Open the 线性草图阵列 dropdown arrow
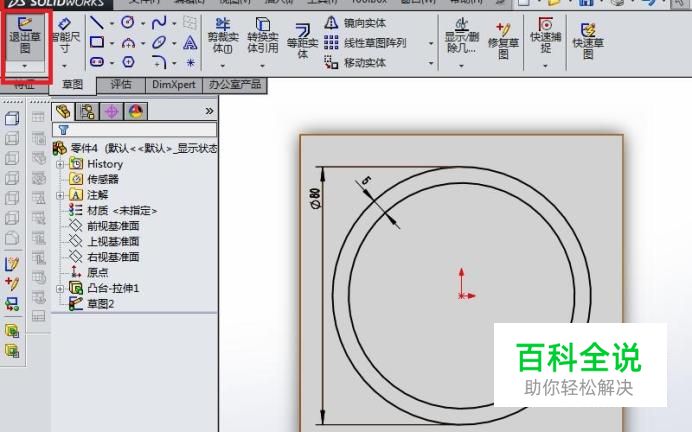The height and width of the screenshot is (432, 692). click(x=431, y=43)
